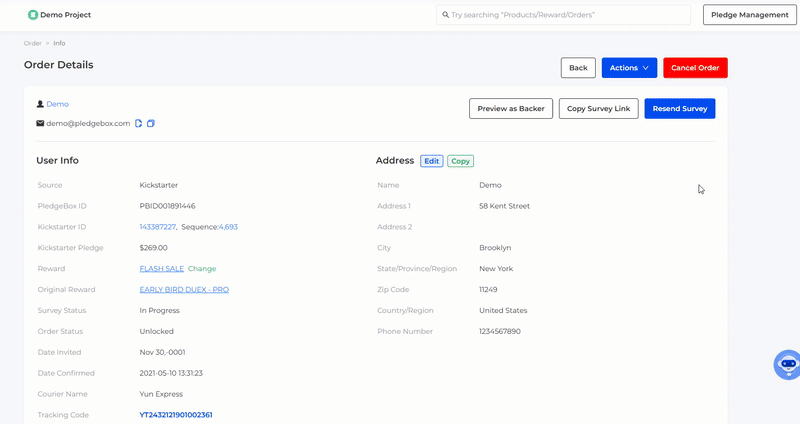Copy the address with green Copy button
The image size is (800, 424).
tap(460, 161)
